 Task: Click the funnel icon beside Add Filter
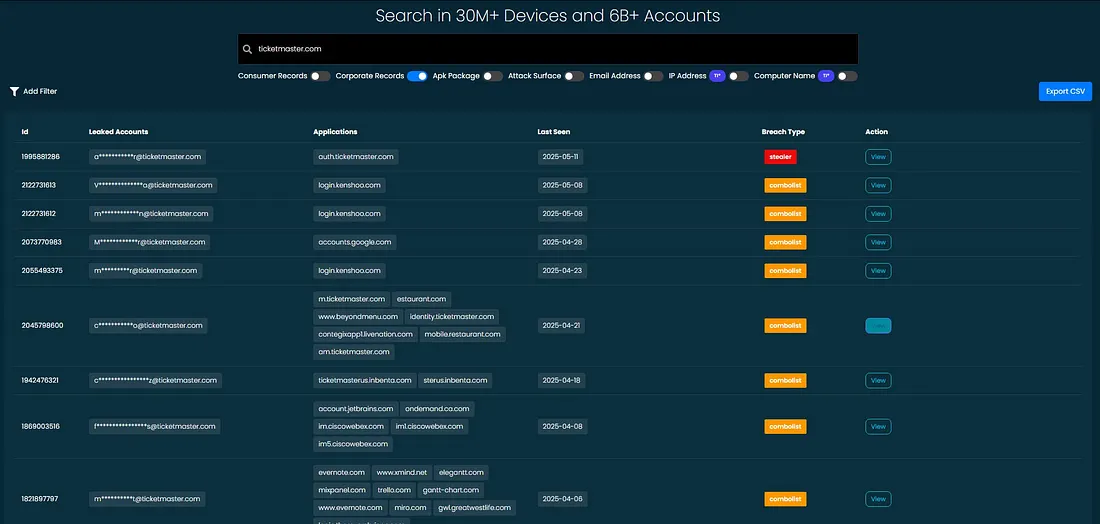pyautogui.click(x=14, y=91)
